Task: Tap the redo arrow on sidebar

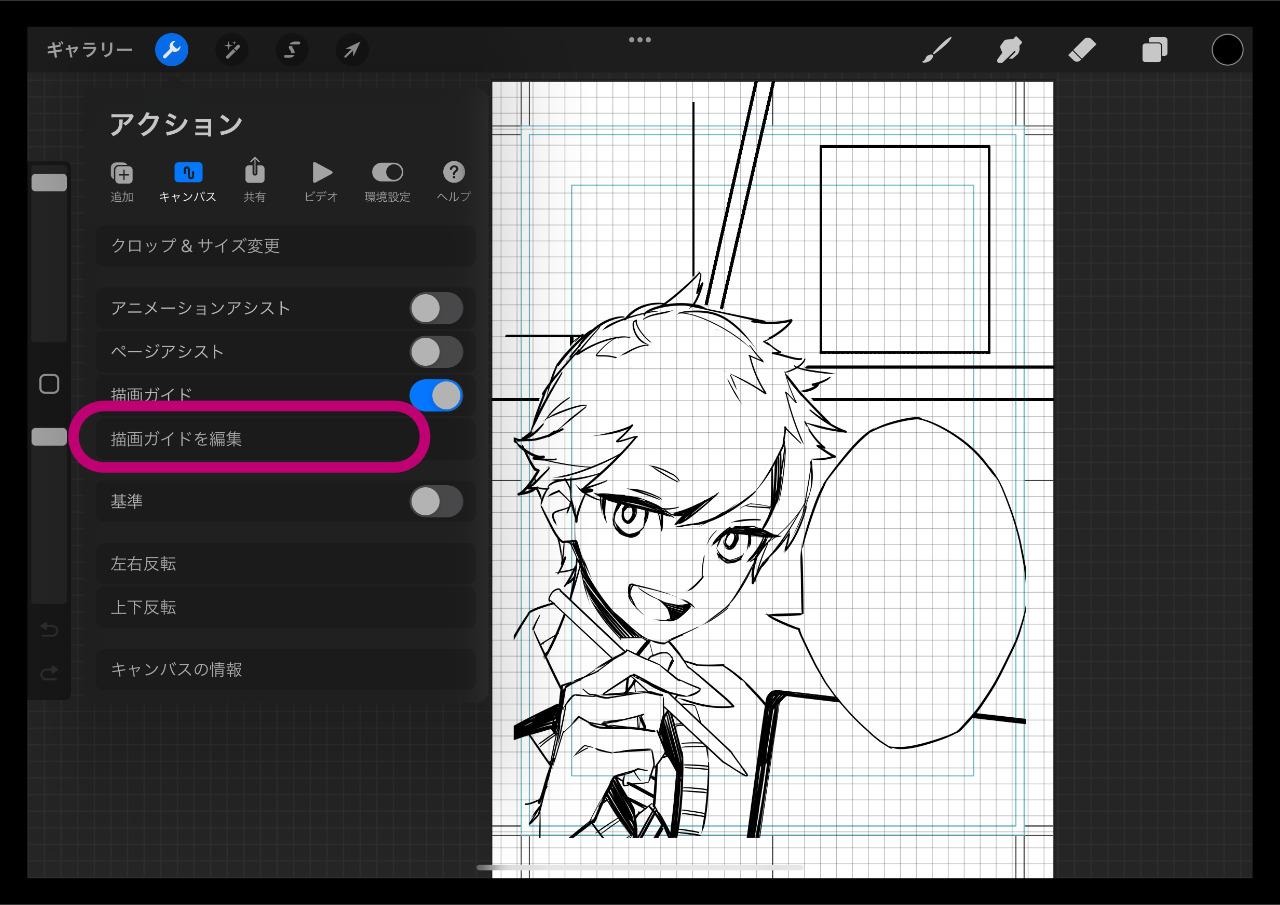Action: [49, 673]
